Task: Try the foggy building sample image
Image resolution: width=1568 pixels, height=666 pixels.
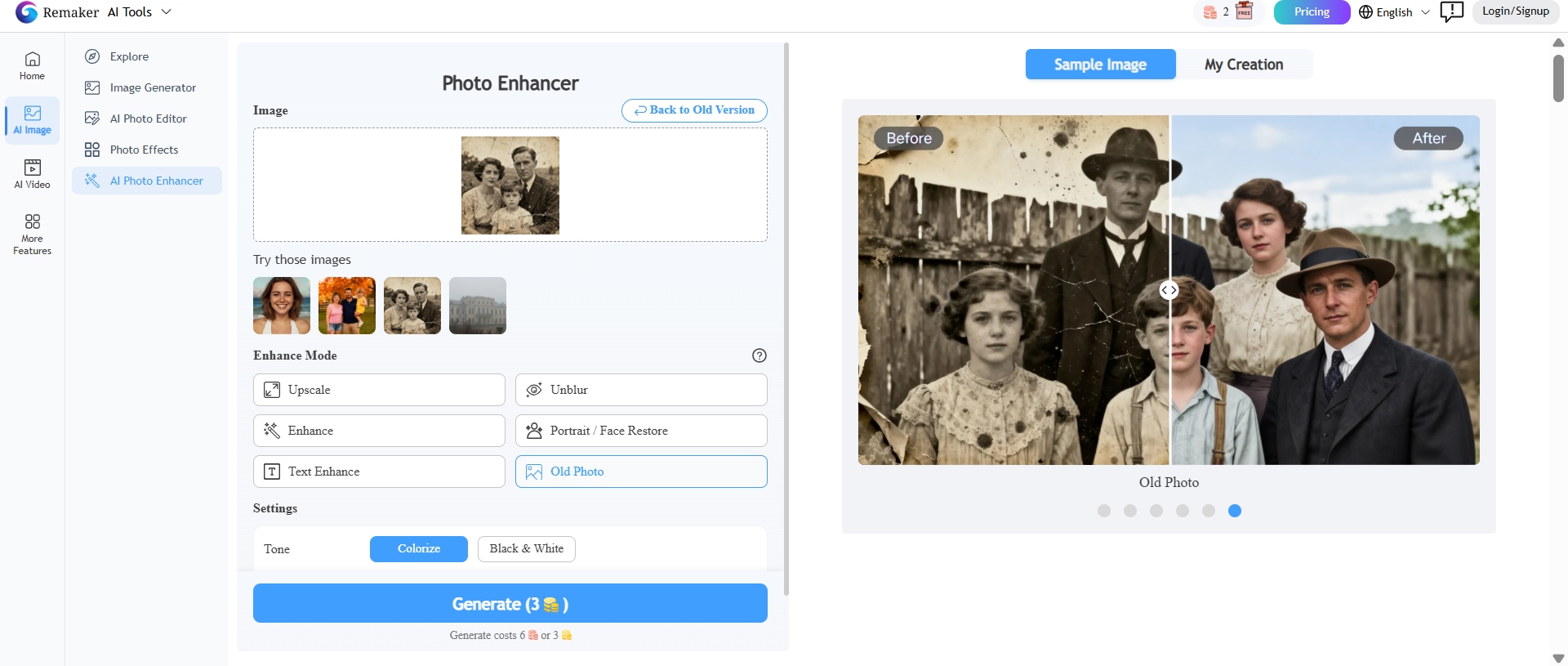Action: click(478, 306)
